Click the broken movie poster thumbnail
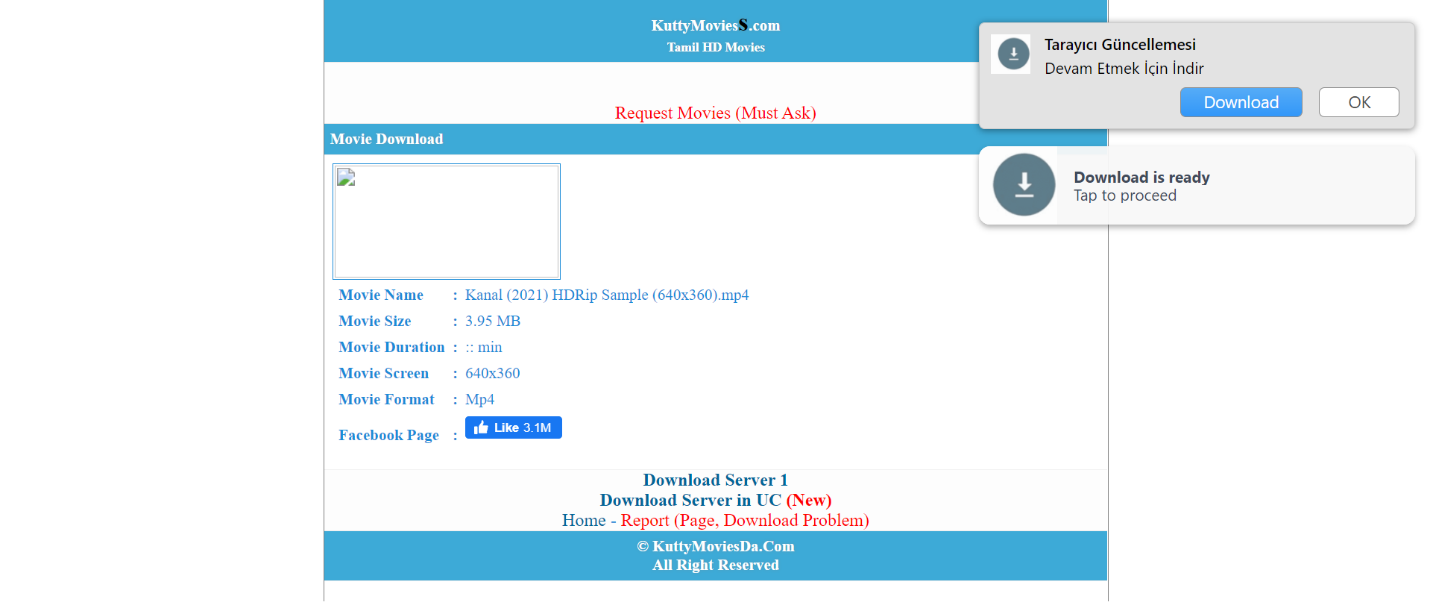This screenshot has width=1430, height=611. [446, 221]
